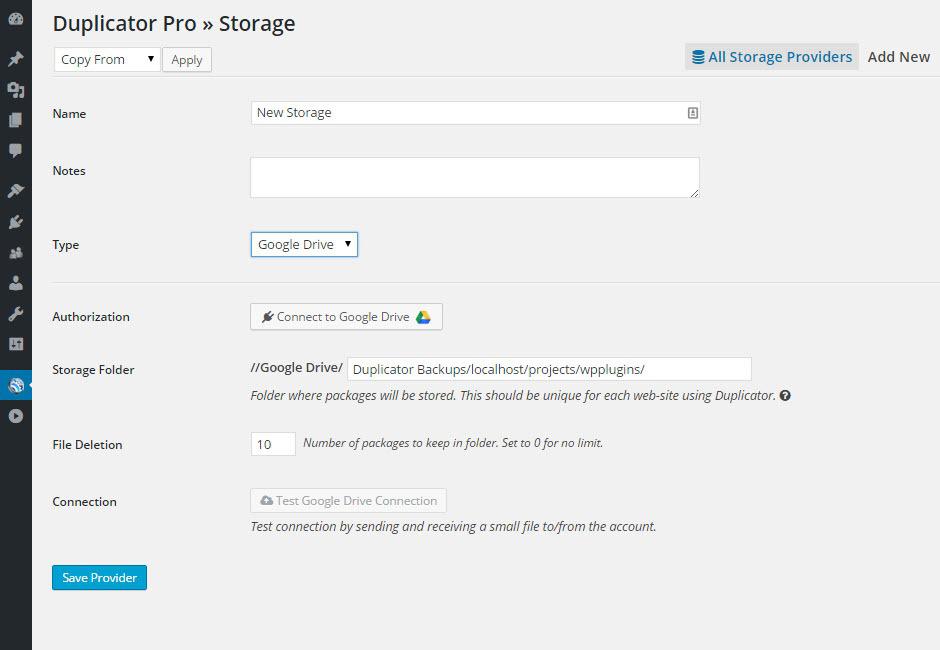Click the help question mark icon
Viewport: 940px width, 650px height.
point(785,396)
